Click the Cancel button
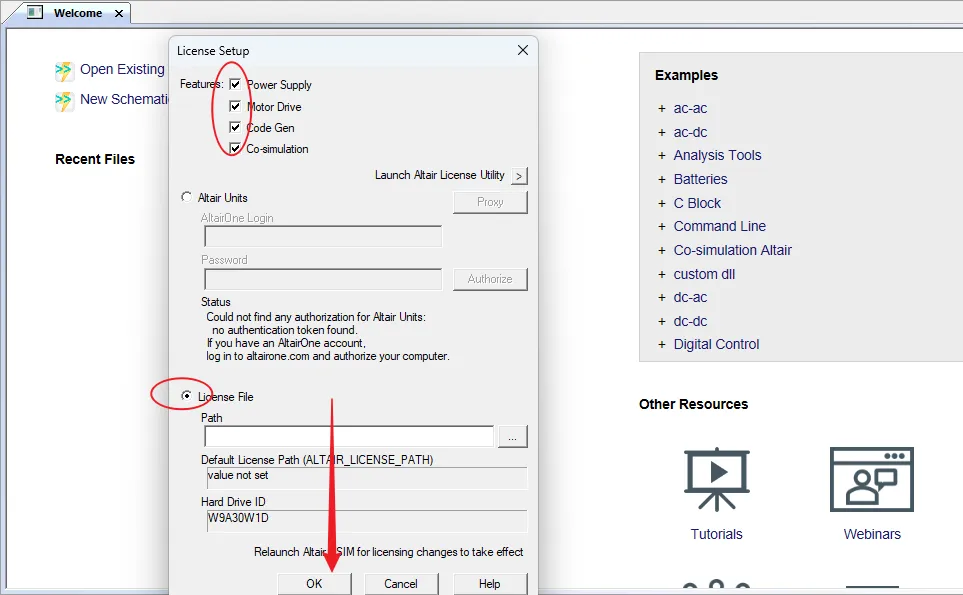The height and width of the screenshot is (595, 963). tap(401, 583)
